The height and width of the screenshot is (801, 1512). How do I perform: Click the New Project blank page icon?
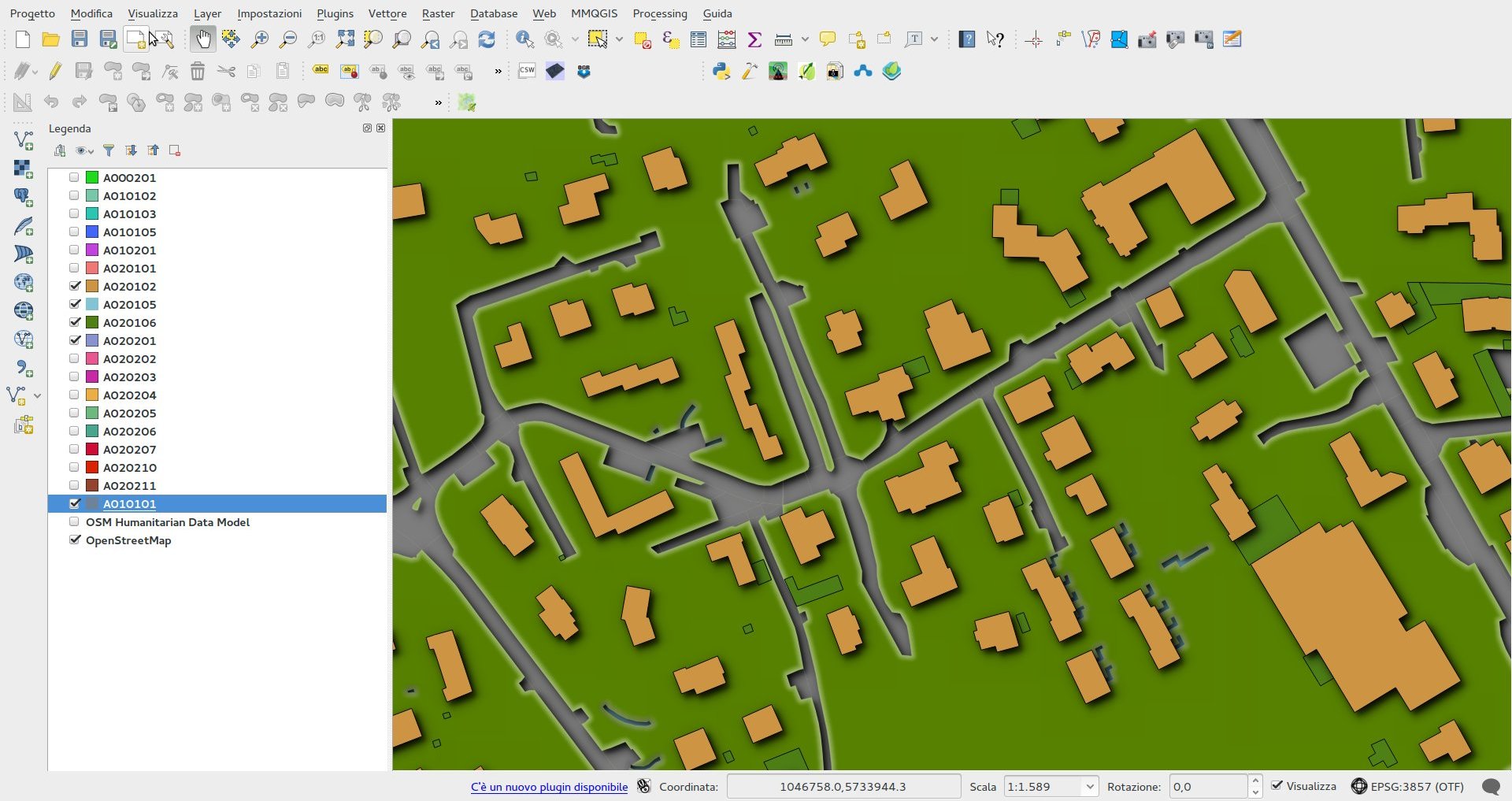[22, 39]
